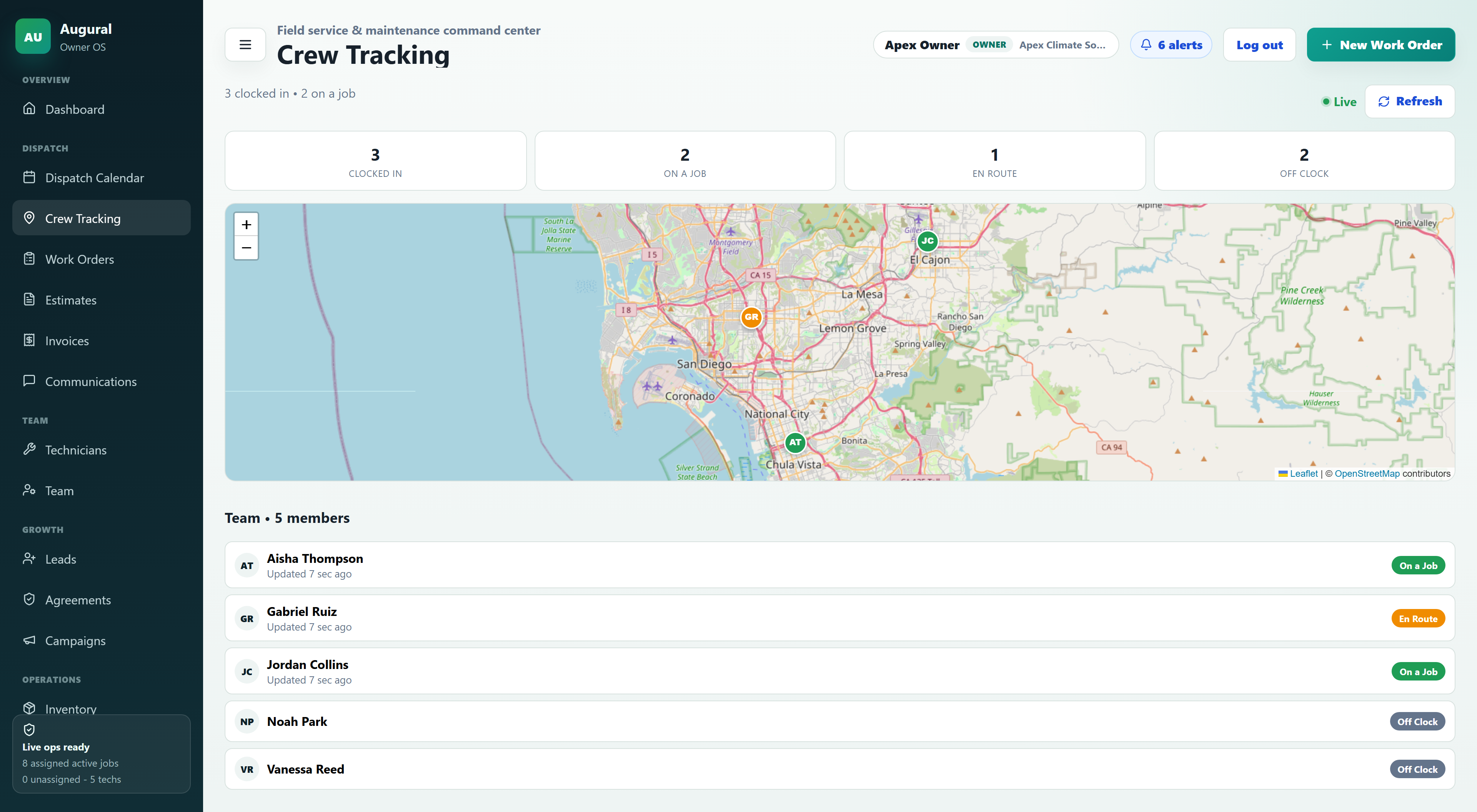Select the Gabriel Ruiz team row
Image resolution: width=1477 pixels, height=812 pixels.
(x=839, y=618)
